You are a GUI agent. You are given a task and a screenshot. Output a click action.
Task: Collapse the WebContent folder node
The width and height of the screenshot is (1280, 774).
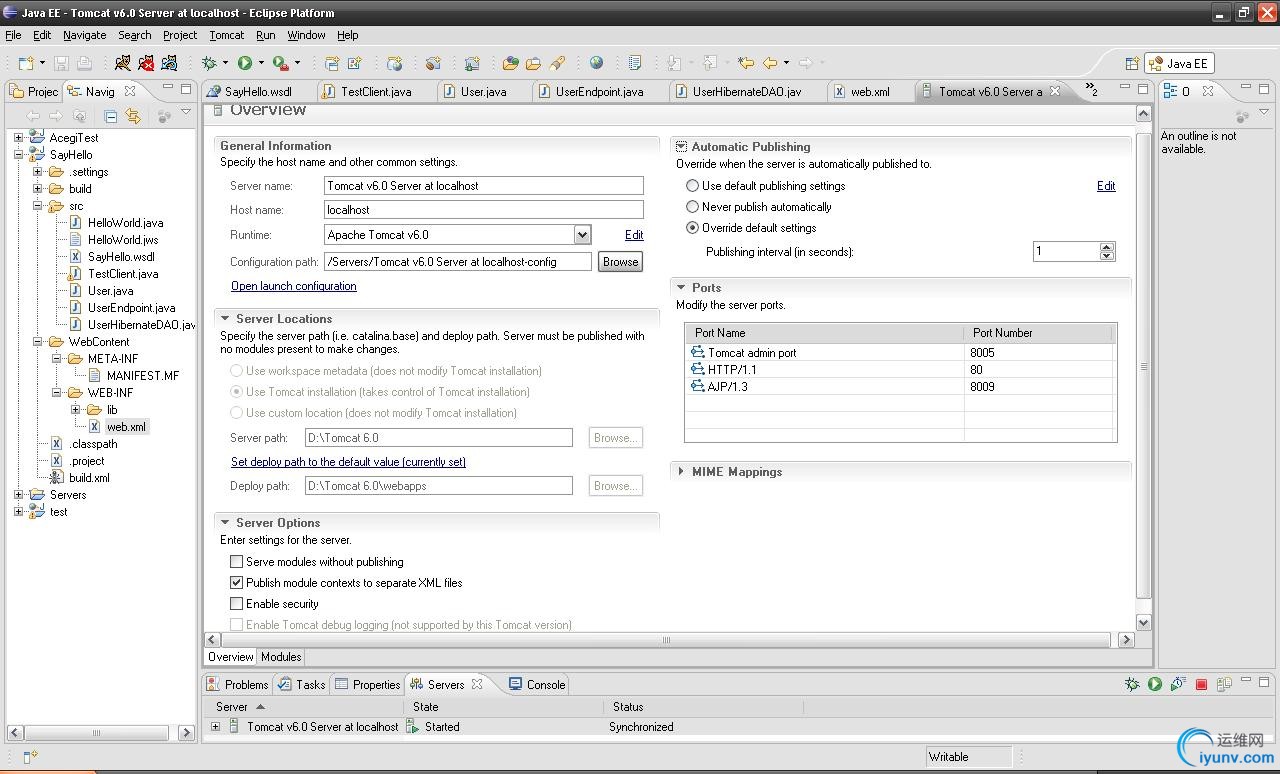tap(37, 342)
